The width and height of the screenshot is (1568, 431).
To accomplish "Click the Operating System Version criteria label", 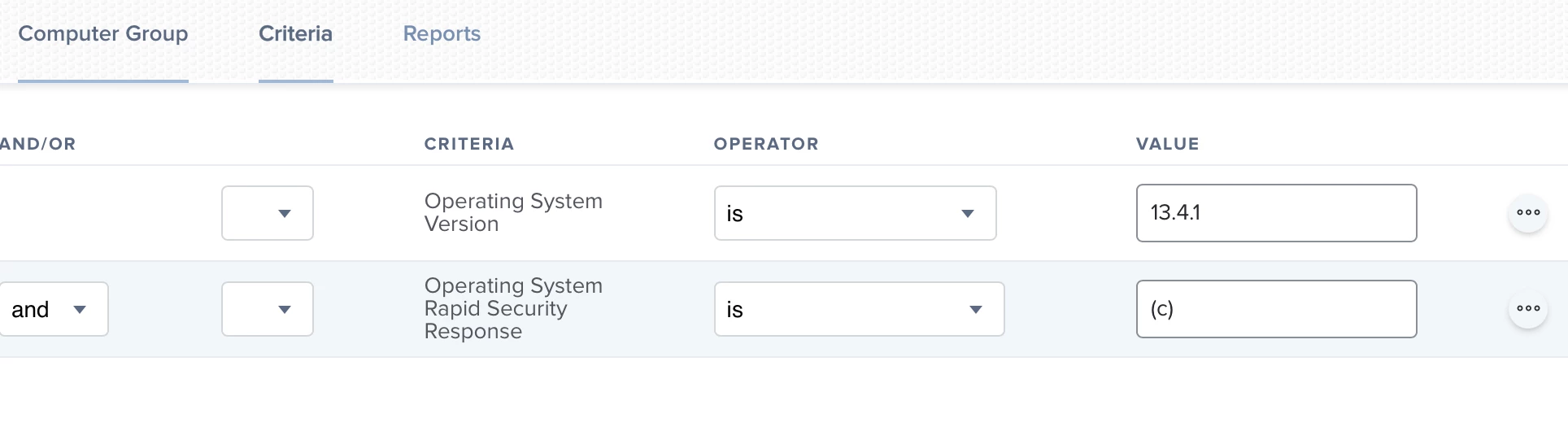I will tap(513, 212).
